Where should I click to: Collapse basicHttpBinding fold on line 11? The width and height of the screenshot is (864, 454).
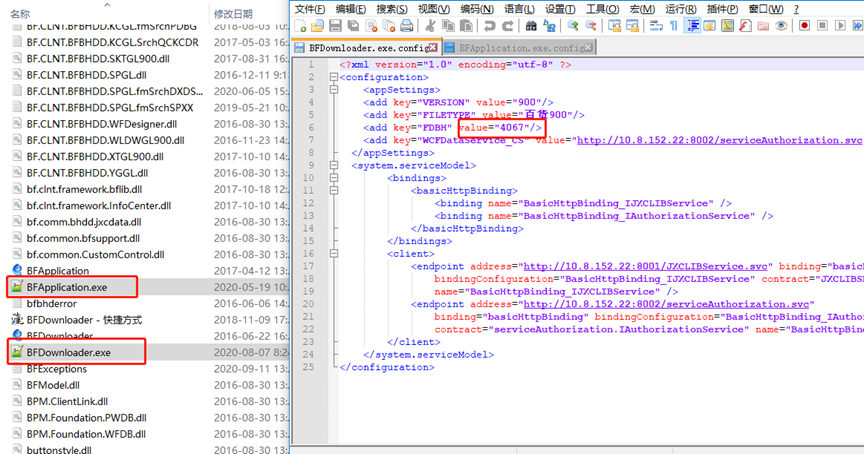click(x=333, y=191)
